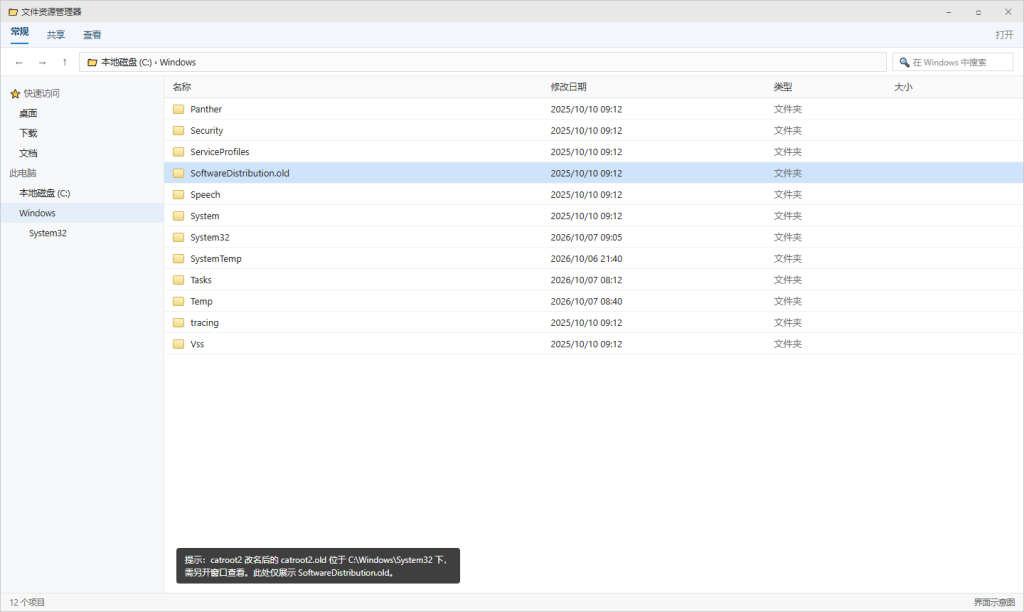Click the Security folder icon
1024x612 pixels.
[x=178, y=131]
